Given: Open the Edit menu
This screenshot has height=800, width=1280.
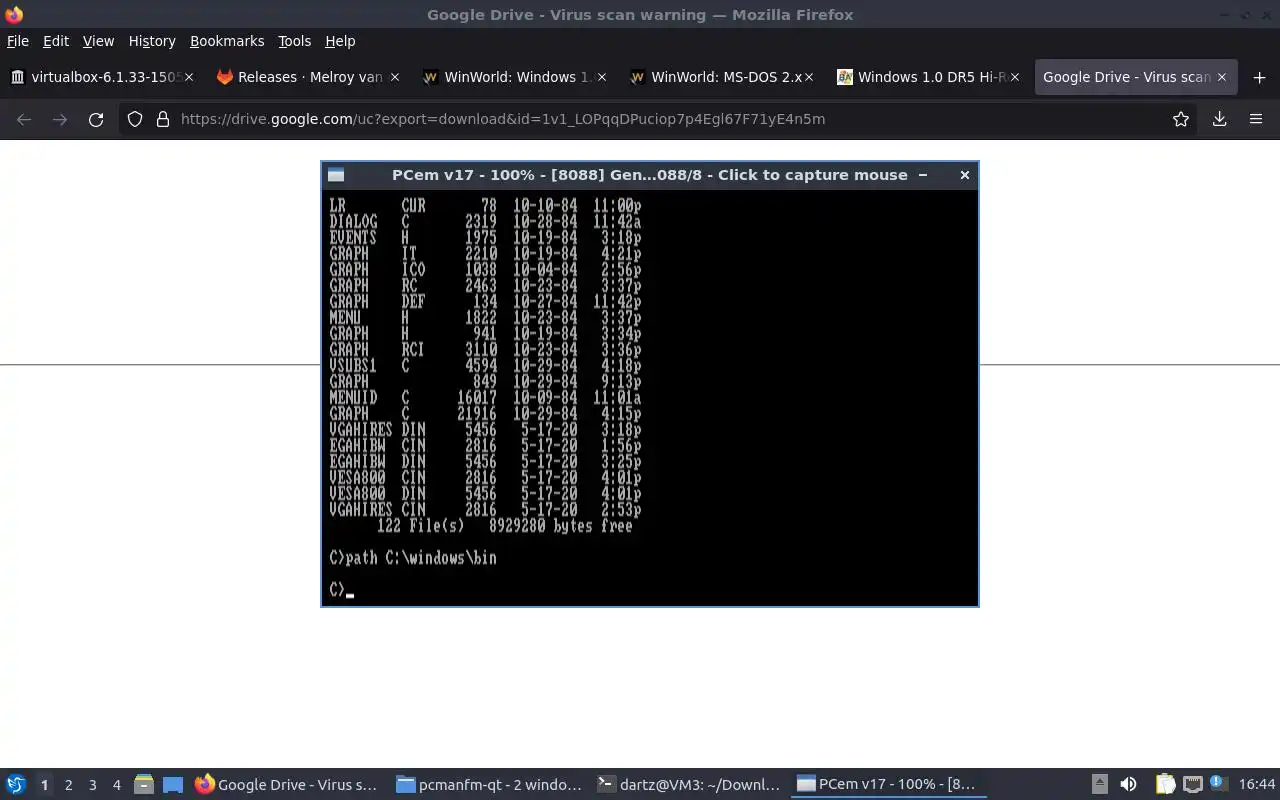Looking at the screenshot, I should (56, 41).
